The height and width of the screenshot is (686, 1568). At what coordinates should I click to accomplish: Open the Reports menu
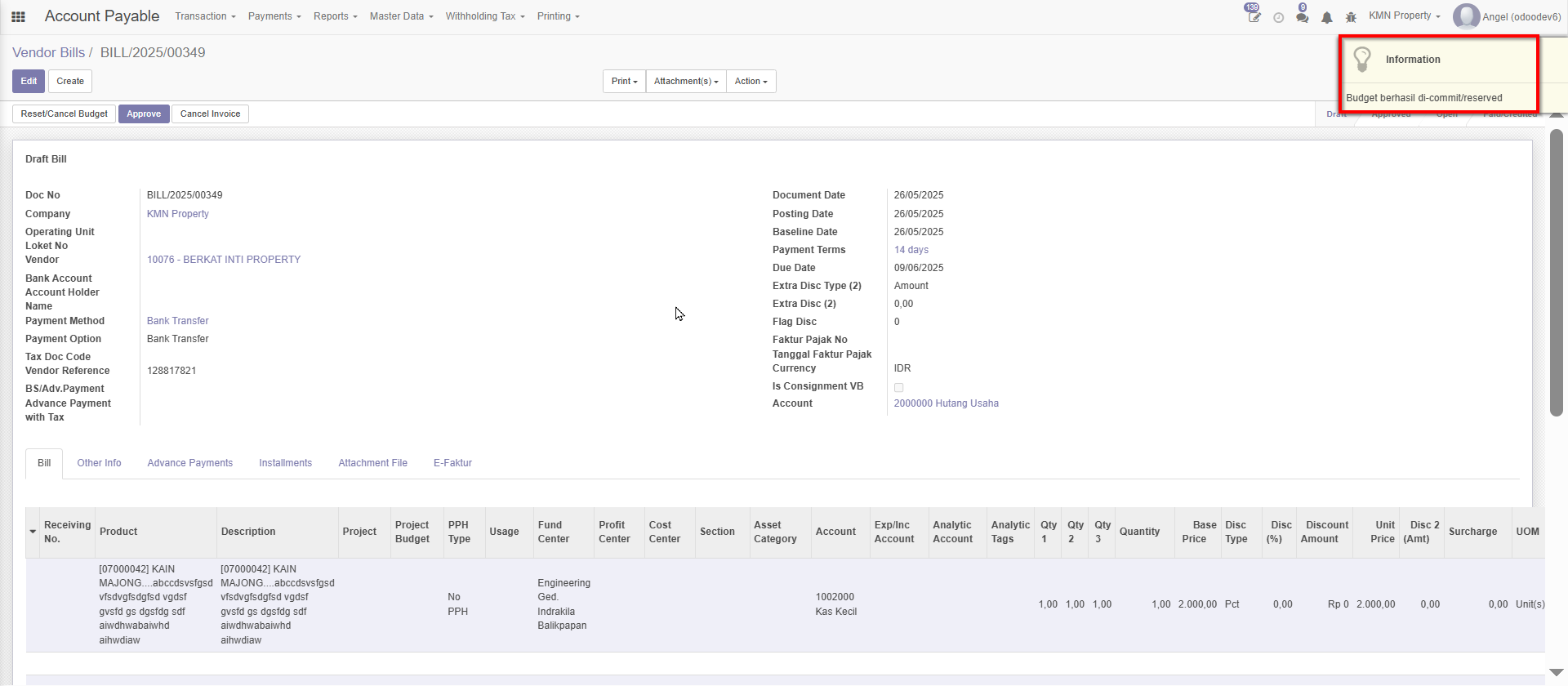pyautogui.click(x=336, y=16)
